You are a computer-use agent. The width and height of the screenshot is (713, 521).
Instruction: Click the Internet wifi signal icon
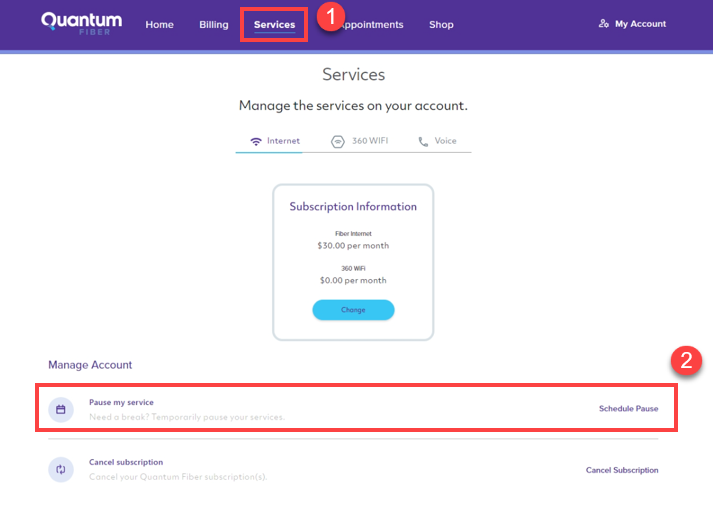(x=256, y=141)
